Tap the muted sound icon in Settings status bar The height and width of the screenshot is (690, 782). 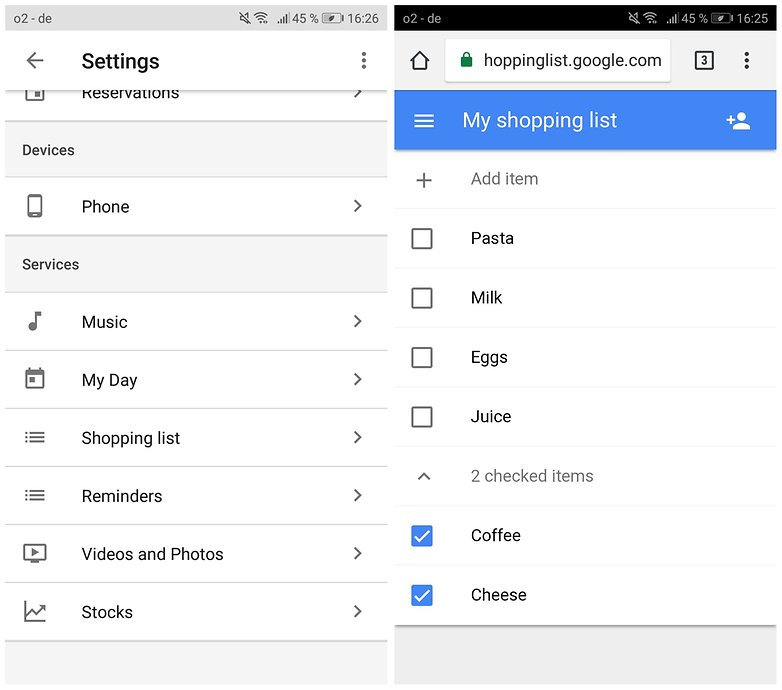(x=244, y=18)
